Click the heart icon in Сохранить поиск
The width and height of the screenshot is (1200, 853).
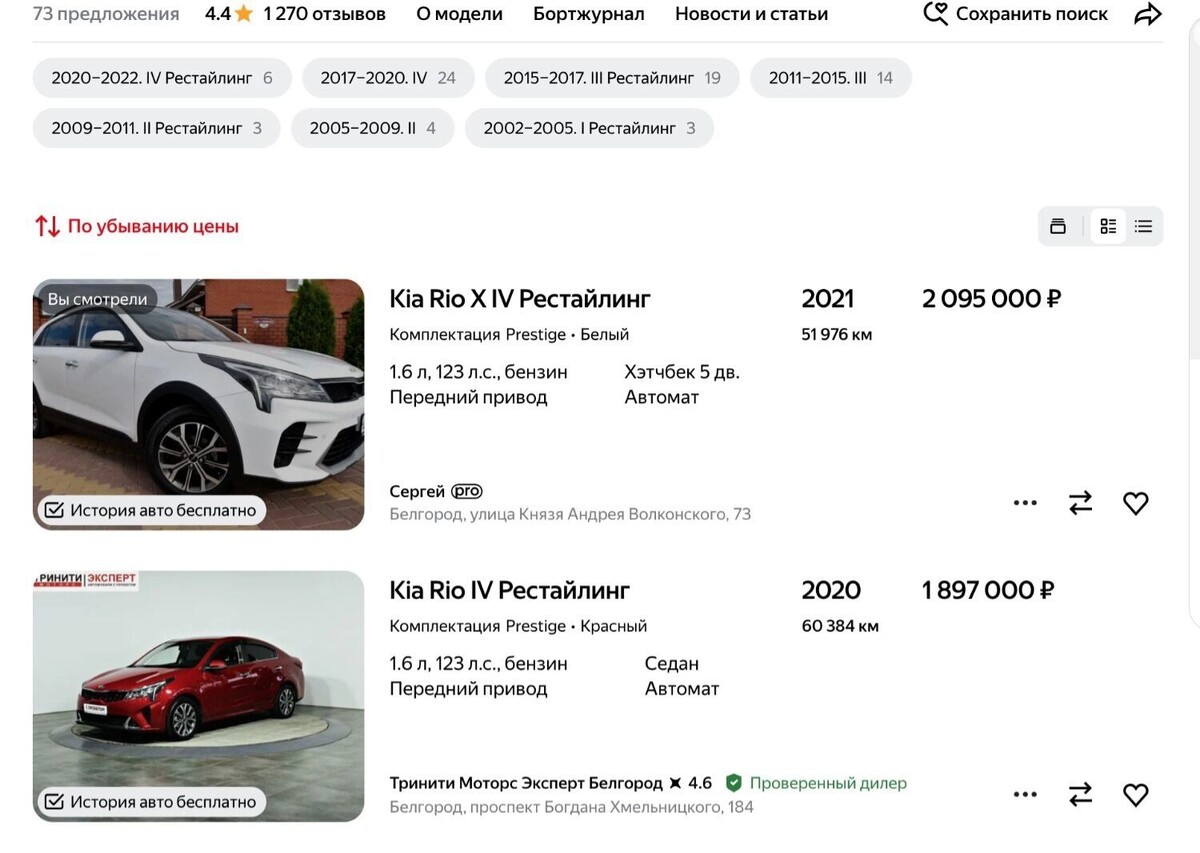pos(935,14)
